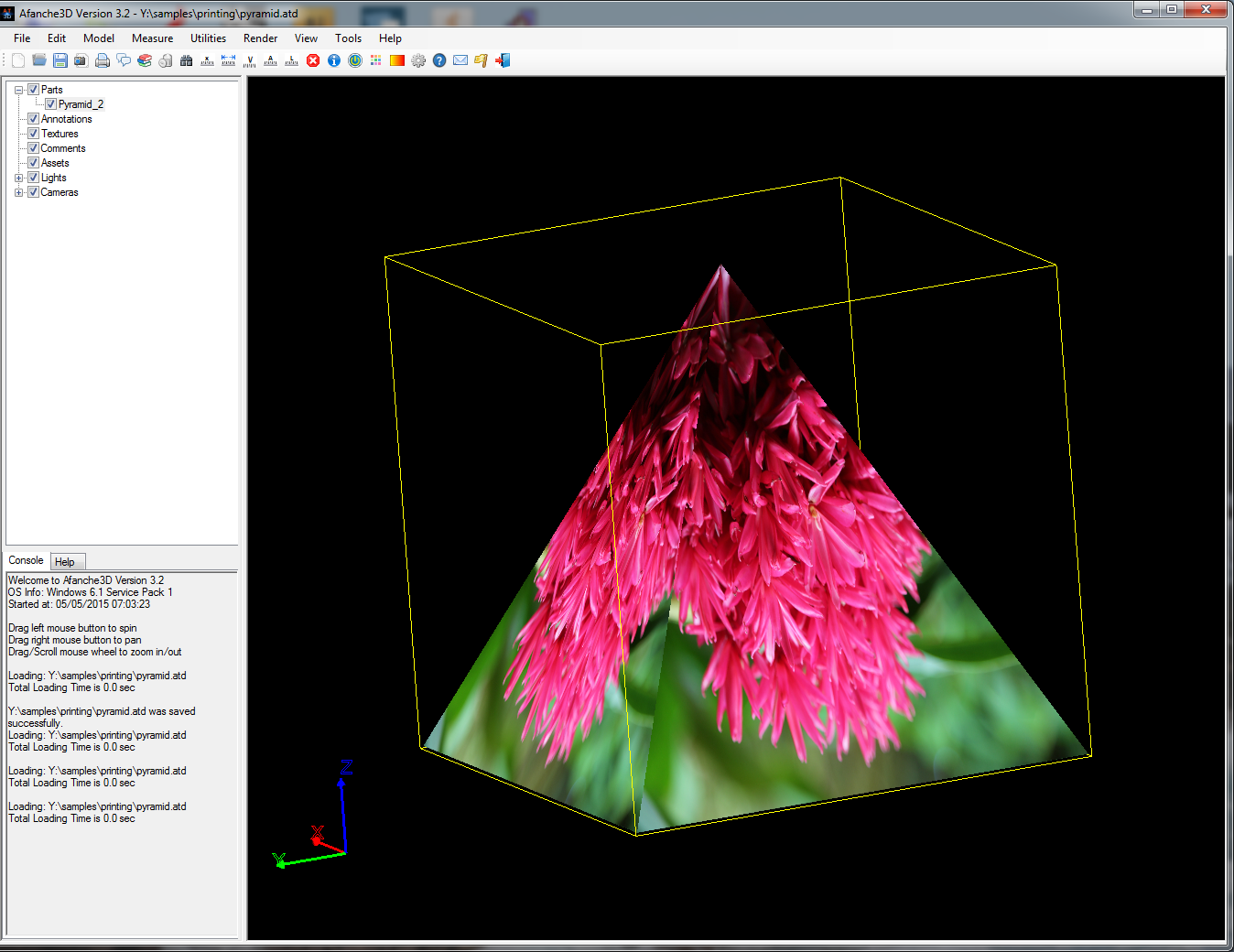Open the blue info icon

click(334, 60)
